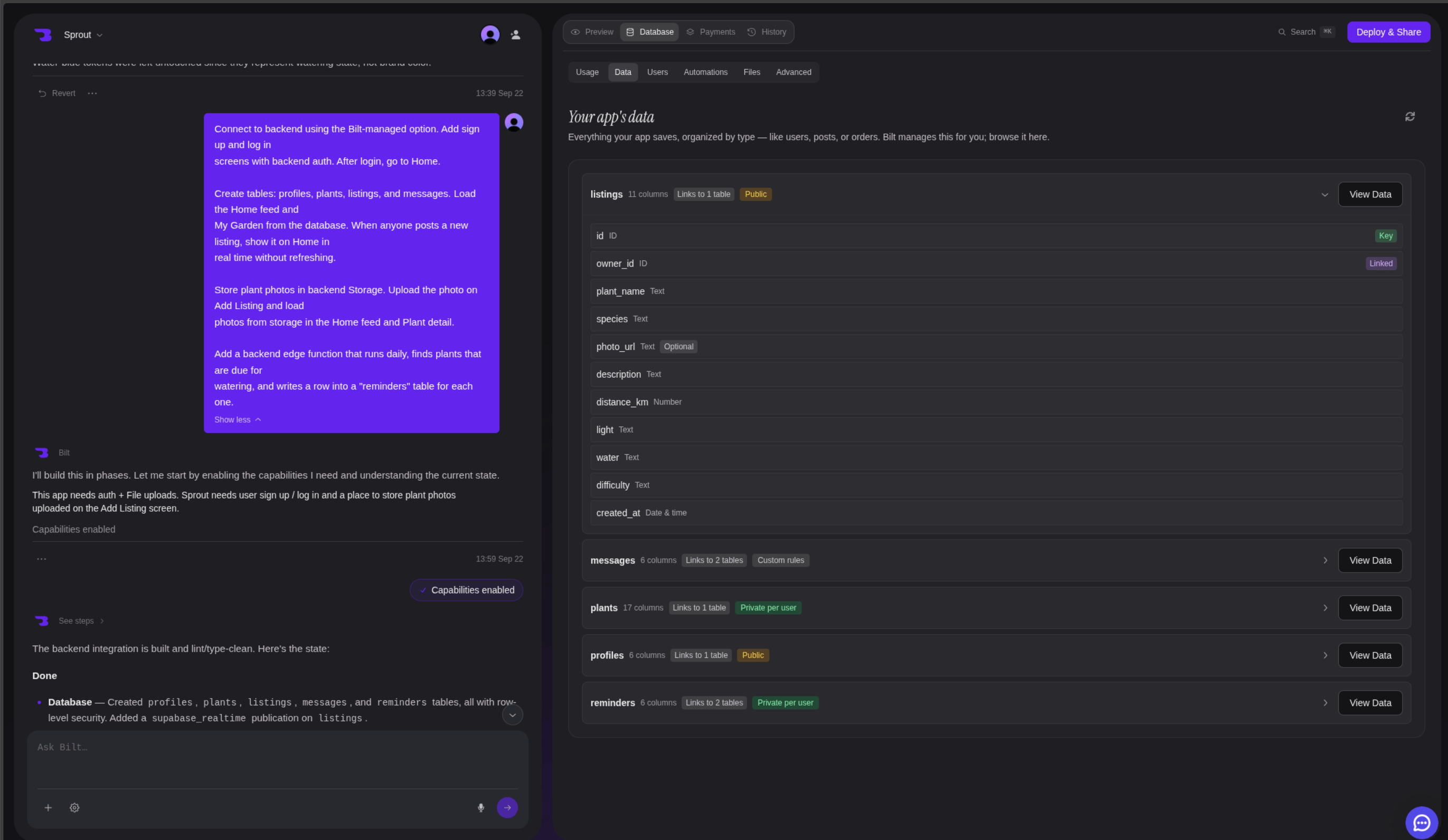Select the description column row
This screenshot has height=840, width=1448.
996,374
